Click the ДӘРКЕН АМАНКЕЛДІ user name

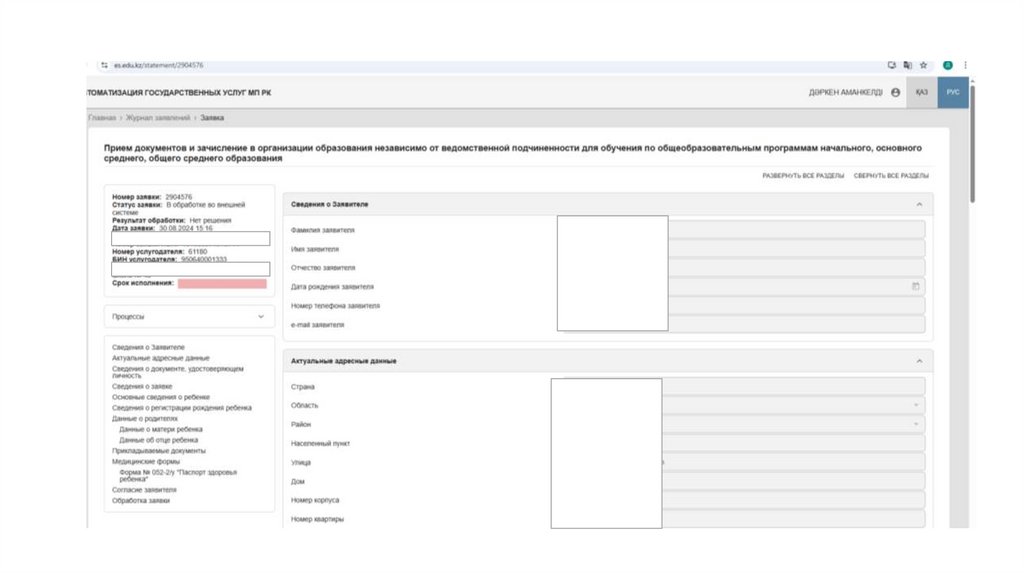point(845,93)
